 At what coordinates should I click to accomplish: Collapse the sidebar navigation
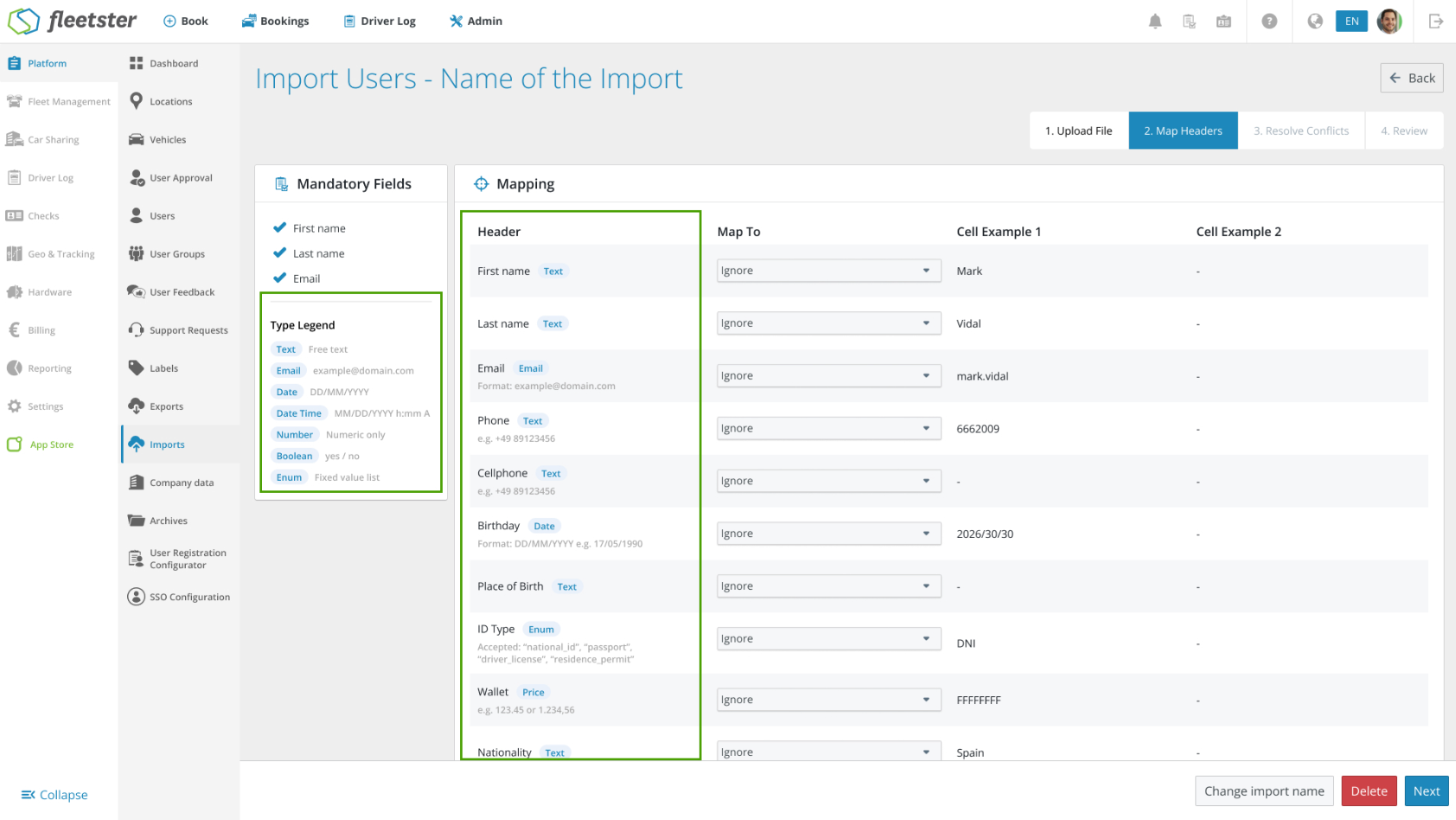[54, 795]
